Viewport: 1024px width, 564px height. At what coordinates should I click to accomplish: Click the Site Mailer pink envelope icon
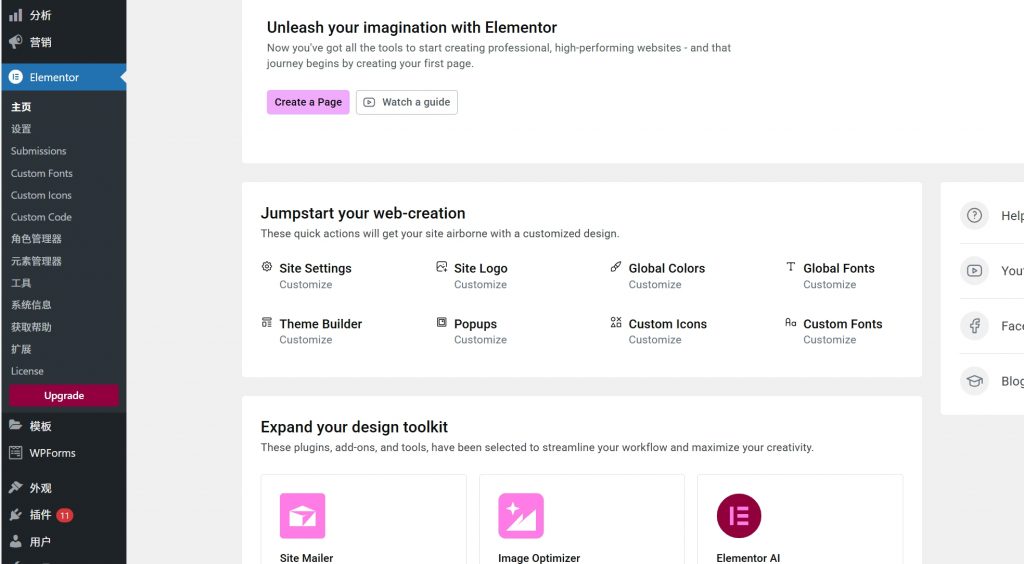(x=302, y=516)
